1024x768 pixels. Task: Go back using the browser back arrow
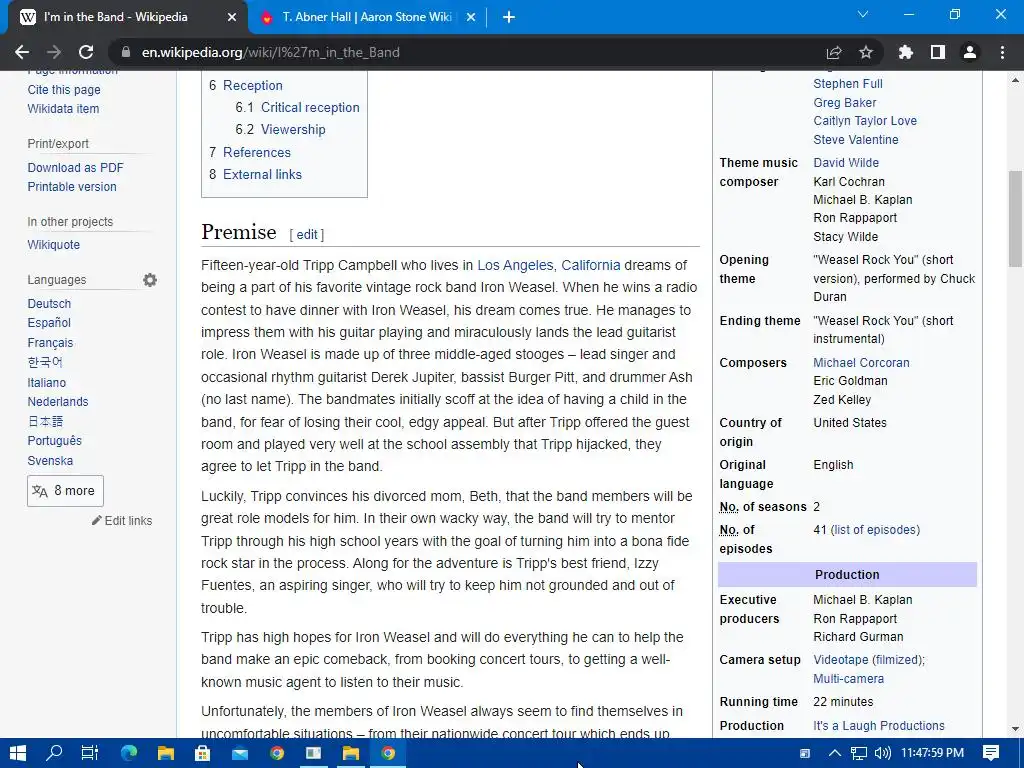pos(22,52)
